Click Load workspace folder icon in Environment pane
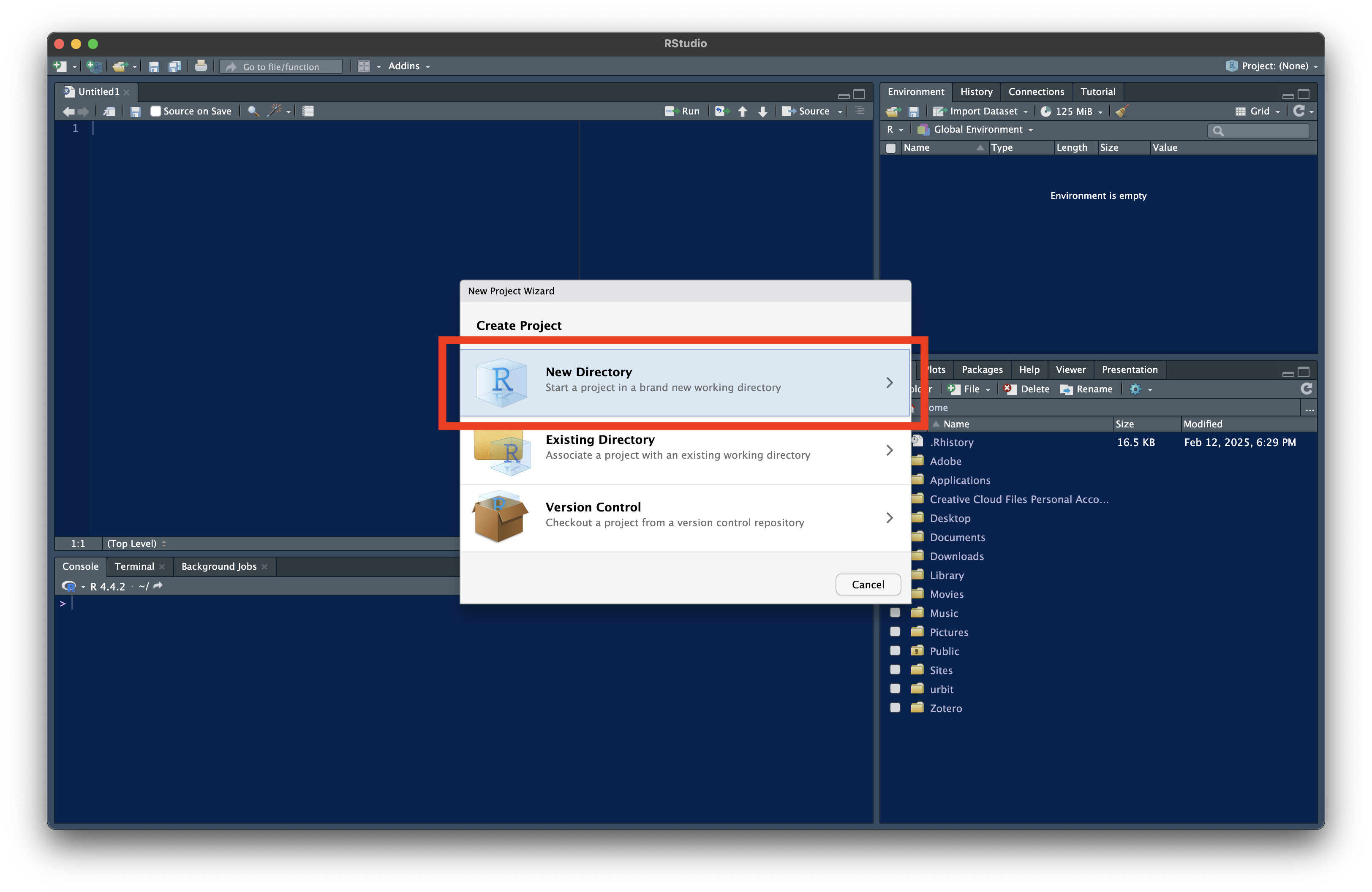The height and width of the screenshot is (892, 1372). pos(893,111)
